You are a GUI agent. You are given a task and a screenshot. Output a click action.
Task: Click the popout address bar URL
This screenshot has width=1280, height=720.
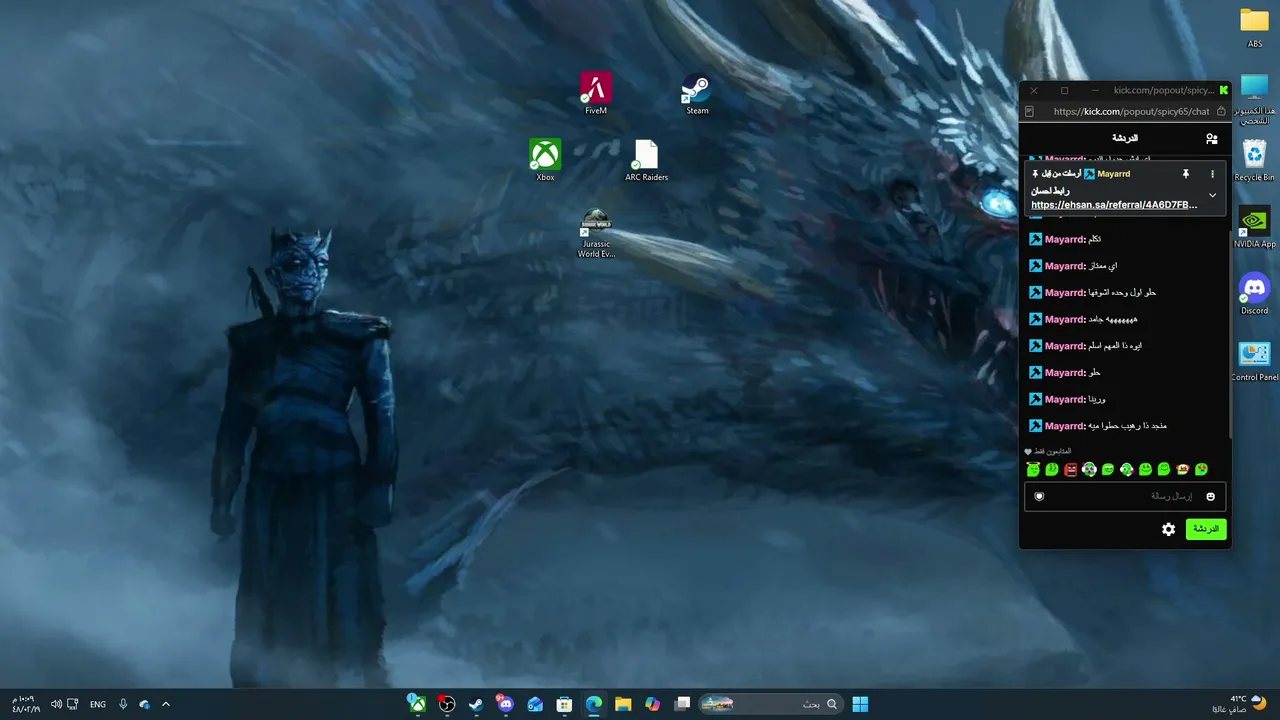1131,112
